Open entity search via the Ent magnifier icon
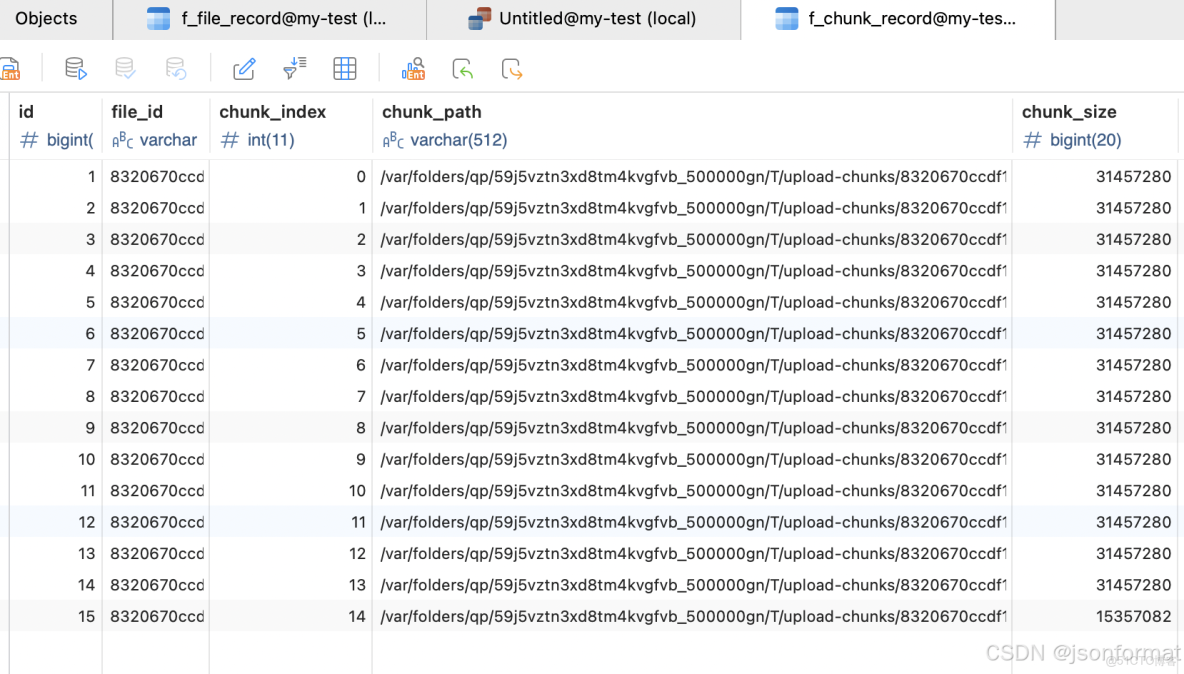 (414, 68)
